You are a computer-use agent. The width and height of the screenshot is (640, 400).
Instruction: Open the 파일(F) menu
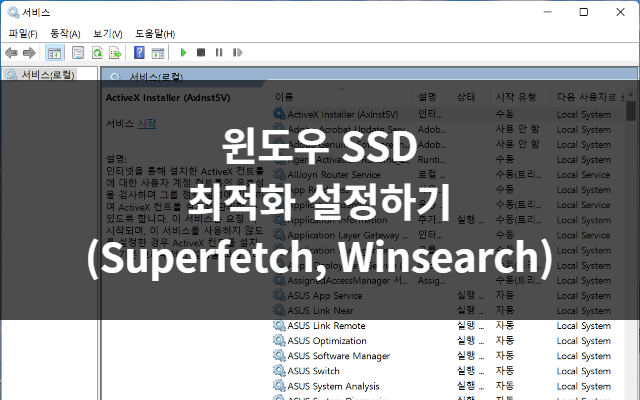pos(23,33)
